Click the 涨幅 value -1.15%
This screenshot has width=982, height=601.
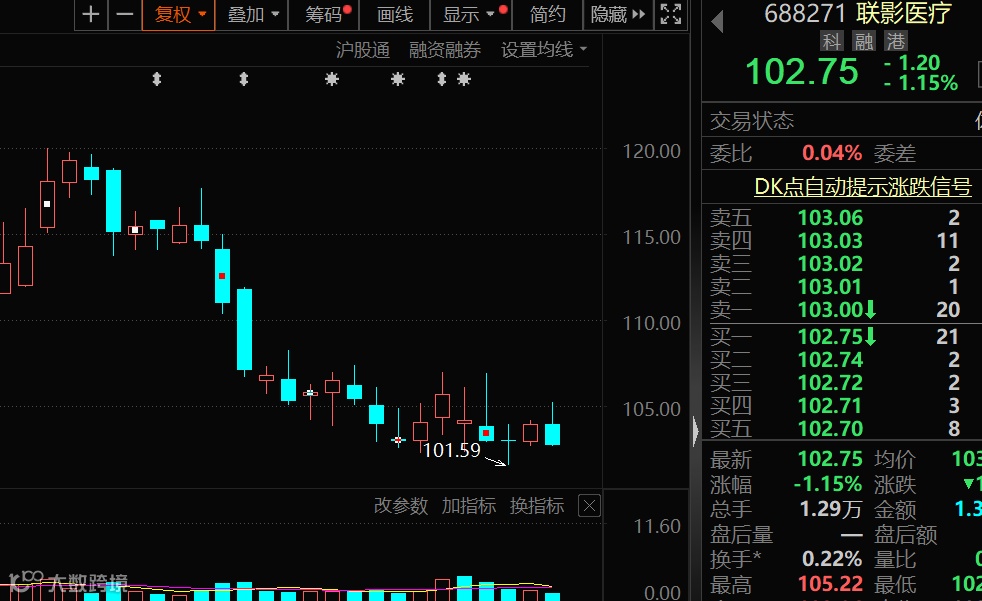click(828, 484)
